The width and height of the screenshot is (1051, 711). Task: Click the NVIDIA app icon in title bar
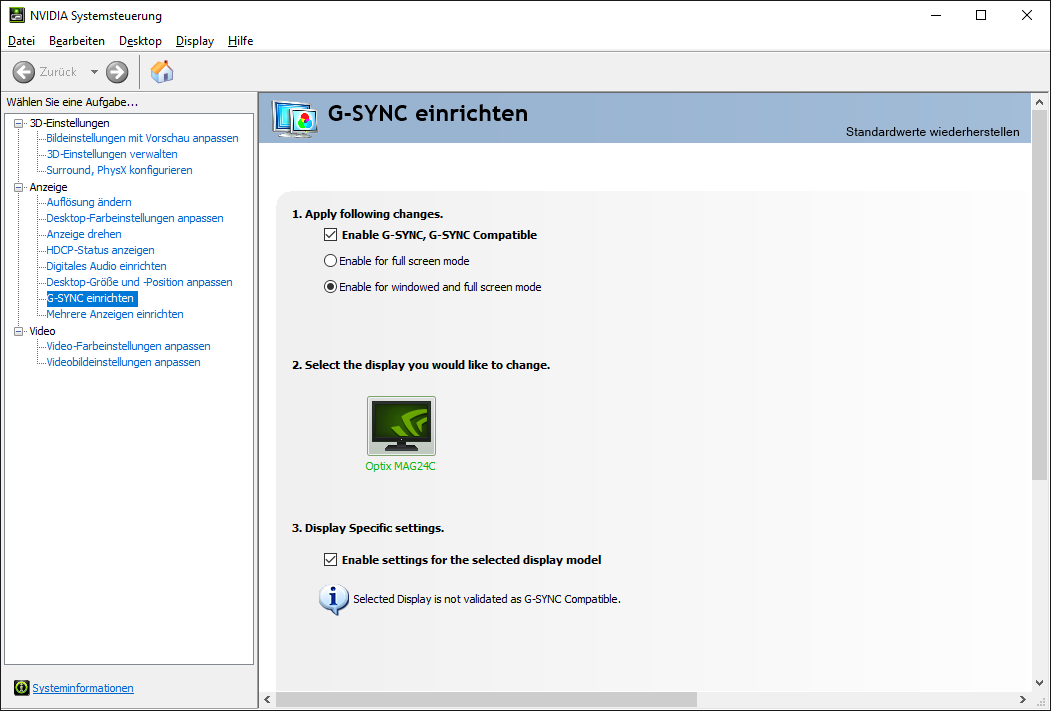click(17, 15)
